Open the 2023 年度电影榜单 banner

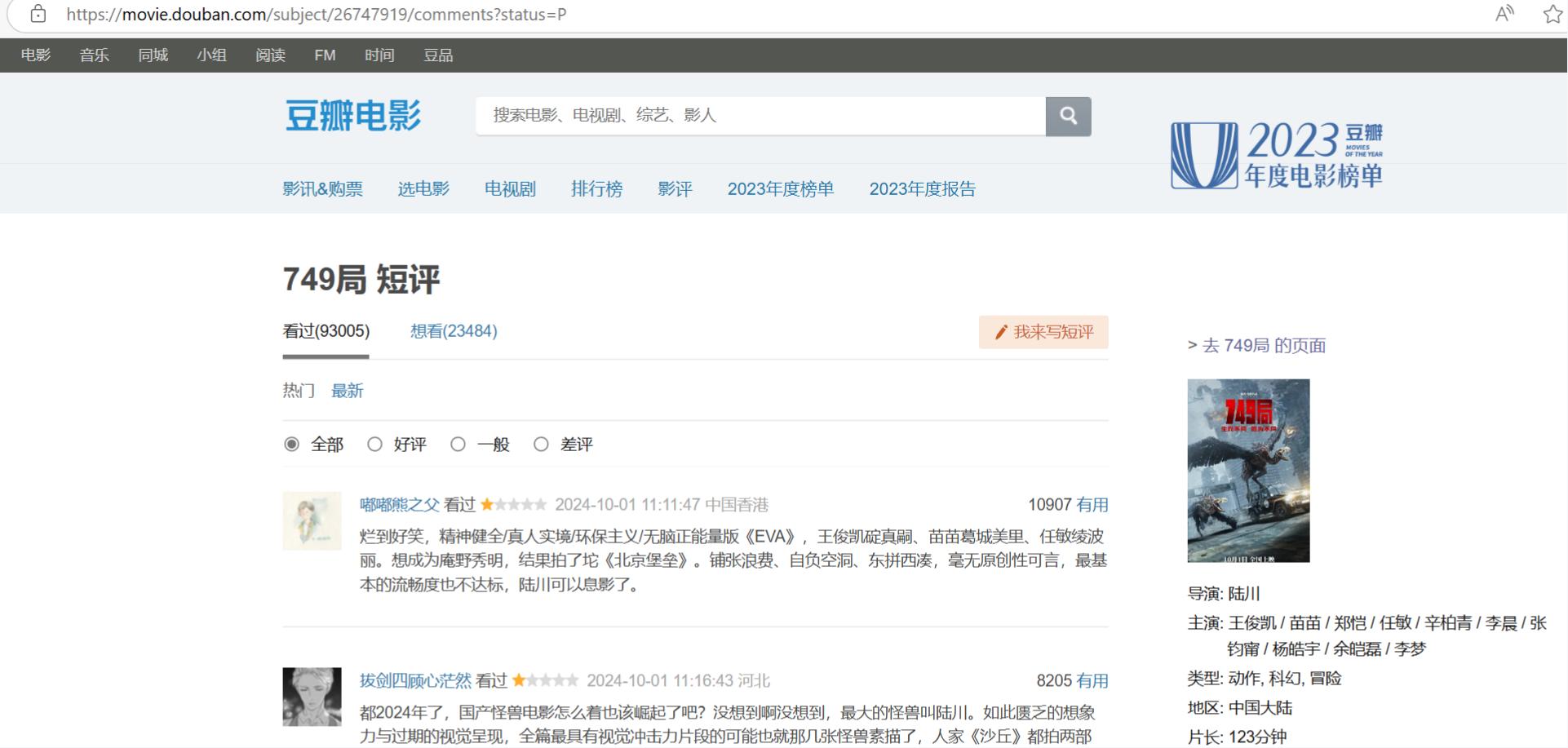pos(1277,155)
